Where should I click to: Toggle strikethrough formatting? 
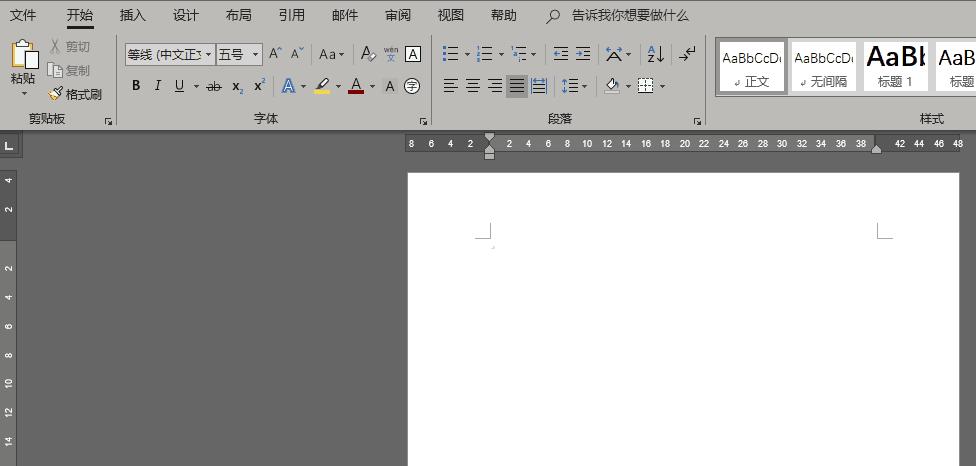coord(213,86)
